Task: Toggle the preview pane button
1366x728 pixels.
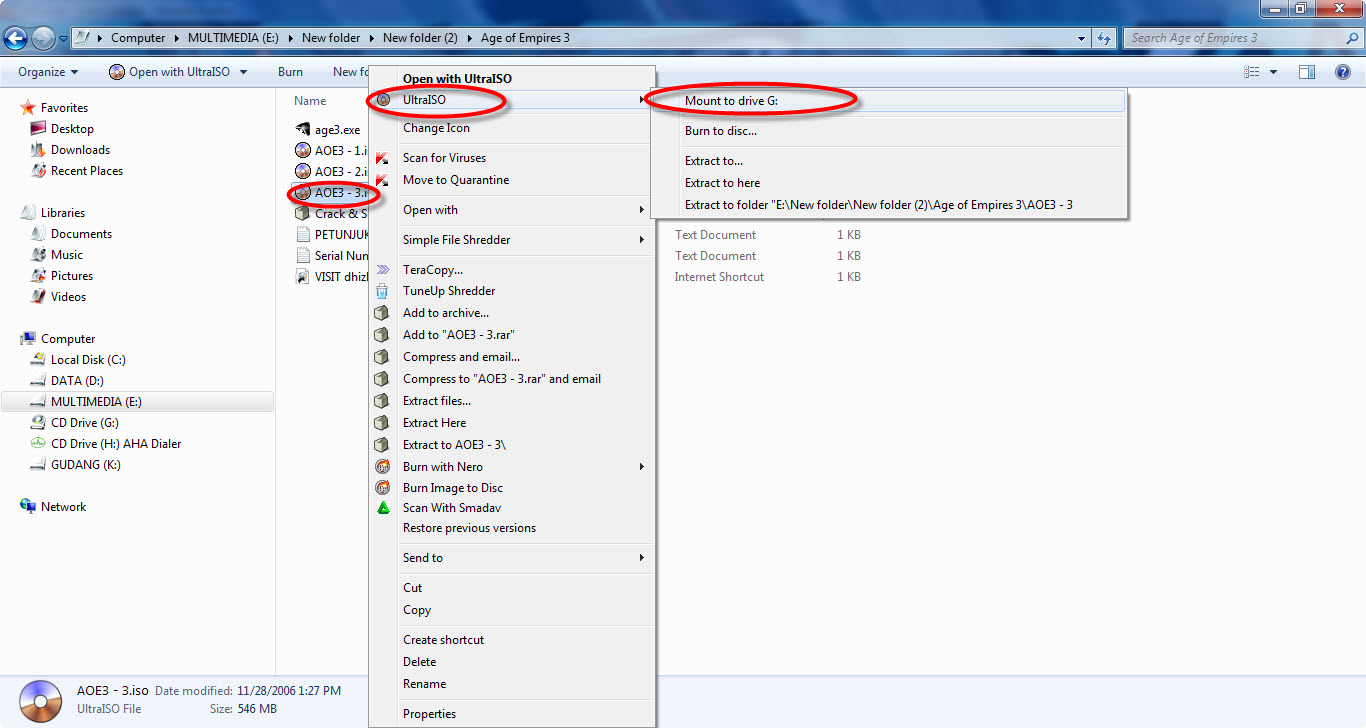Action: pyautogui.click(x=1306, y=72)
